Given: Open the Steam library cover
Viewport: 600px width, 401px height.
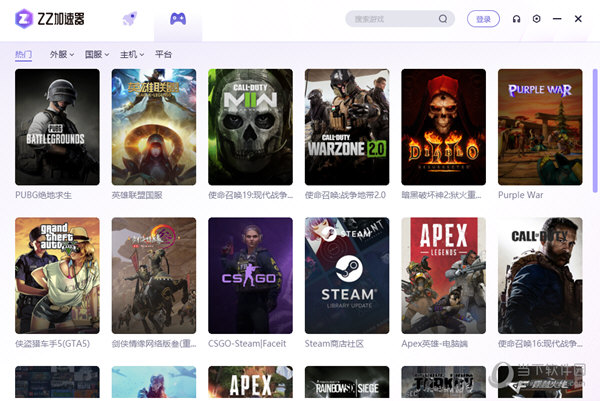Looking at the screenshot, I should tap(347, 275).
